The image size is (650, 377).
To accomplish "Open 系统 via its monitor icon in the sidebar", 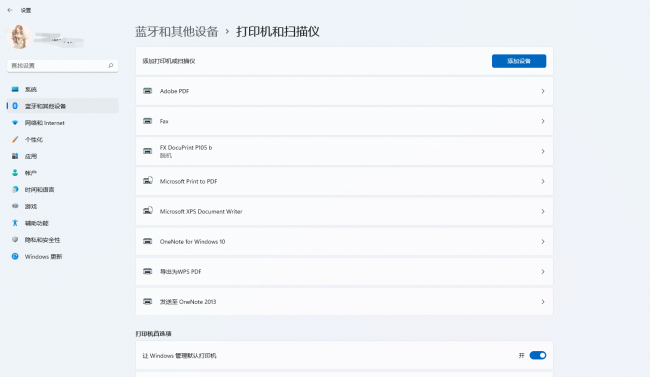I will click(15, 89).
